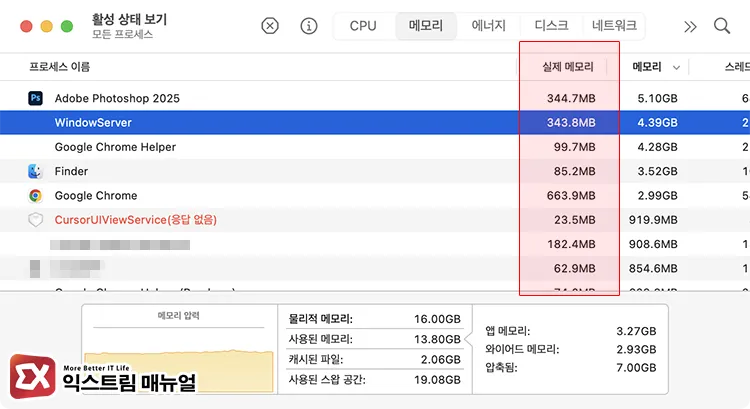This screenshot has height=409, width=750.
Task: Click the stop process (X) icon
Action: [x=270, y=26]
